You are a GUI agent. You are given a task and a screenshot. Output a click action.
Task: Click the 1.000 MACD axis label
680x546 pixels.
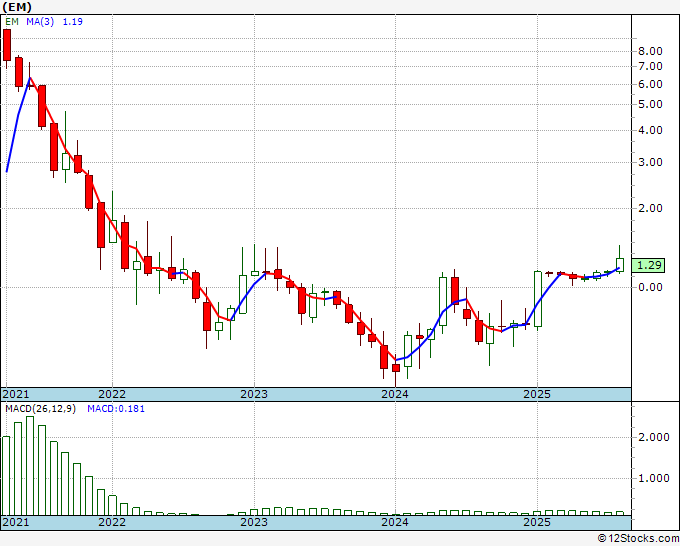tap(654, 478)
